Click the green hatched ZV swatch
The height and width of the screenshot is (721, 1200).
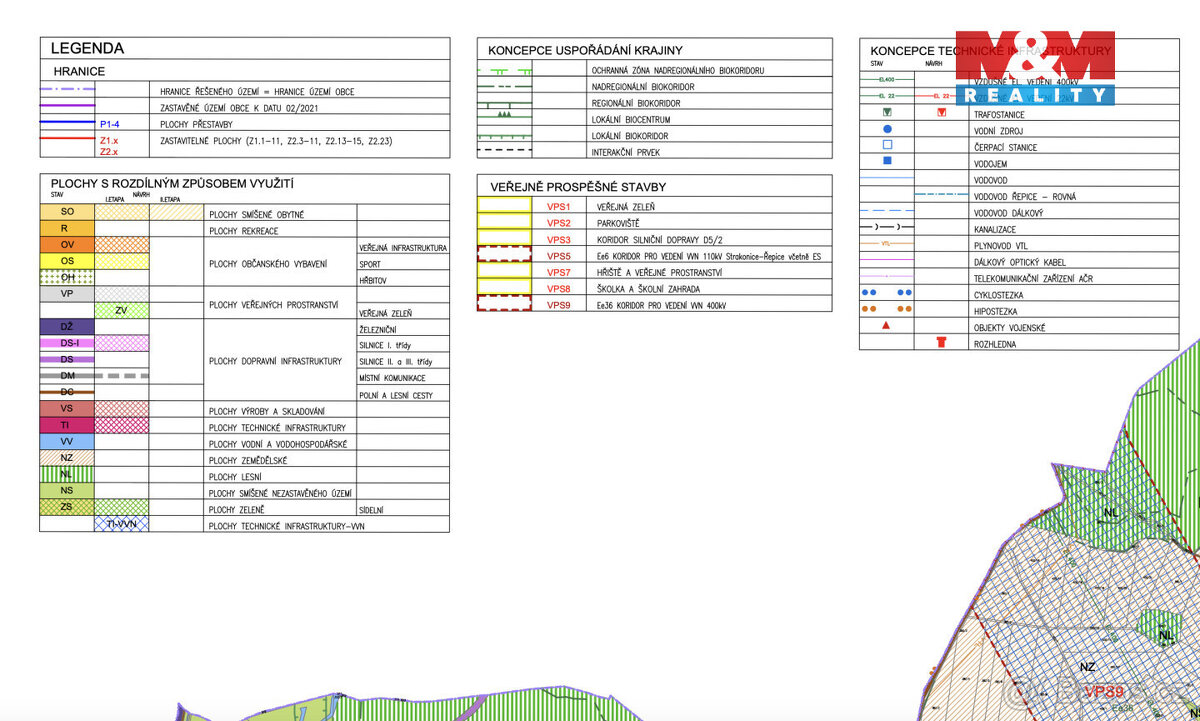click(121, 311)
